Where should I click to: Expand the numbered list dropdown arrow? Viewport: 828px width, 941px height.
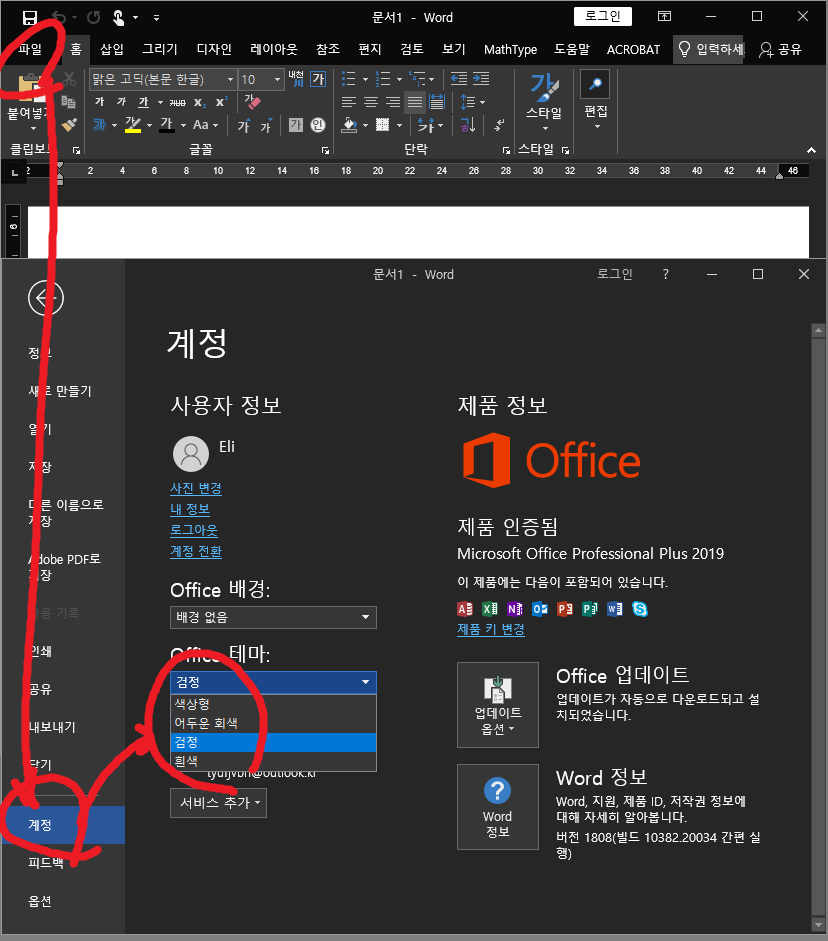click(400, 79)
